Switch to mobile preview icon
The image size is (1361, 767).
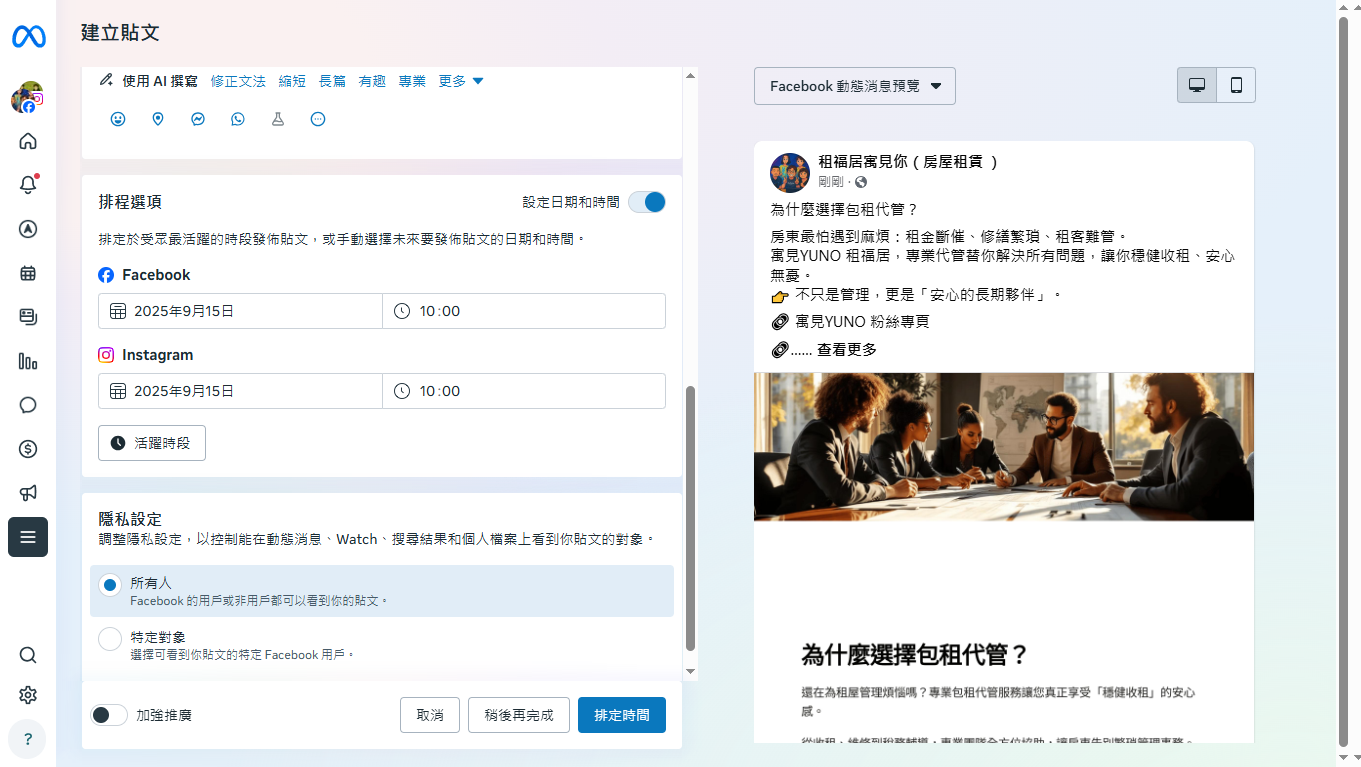coord(1236,85)
